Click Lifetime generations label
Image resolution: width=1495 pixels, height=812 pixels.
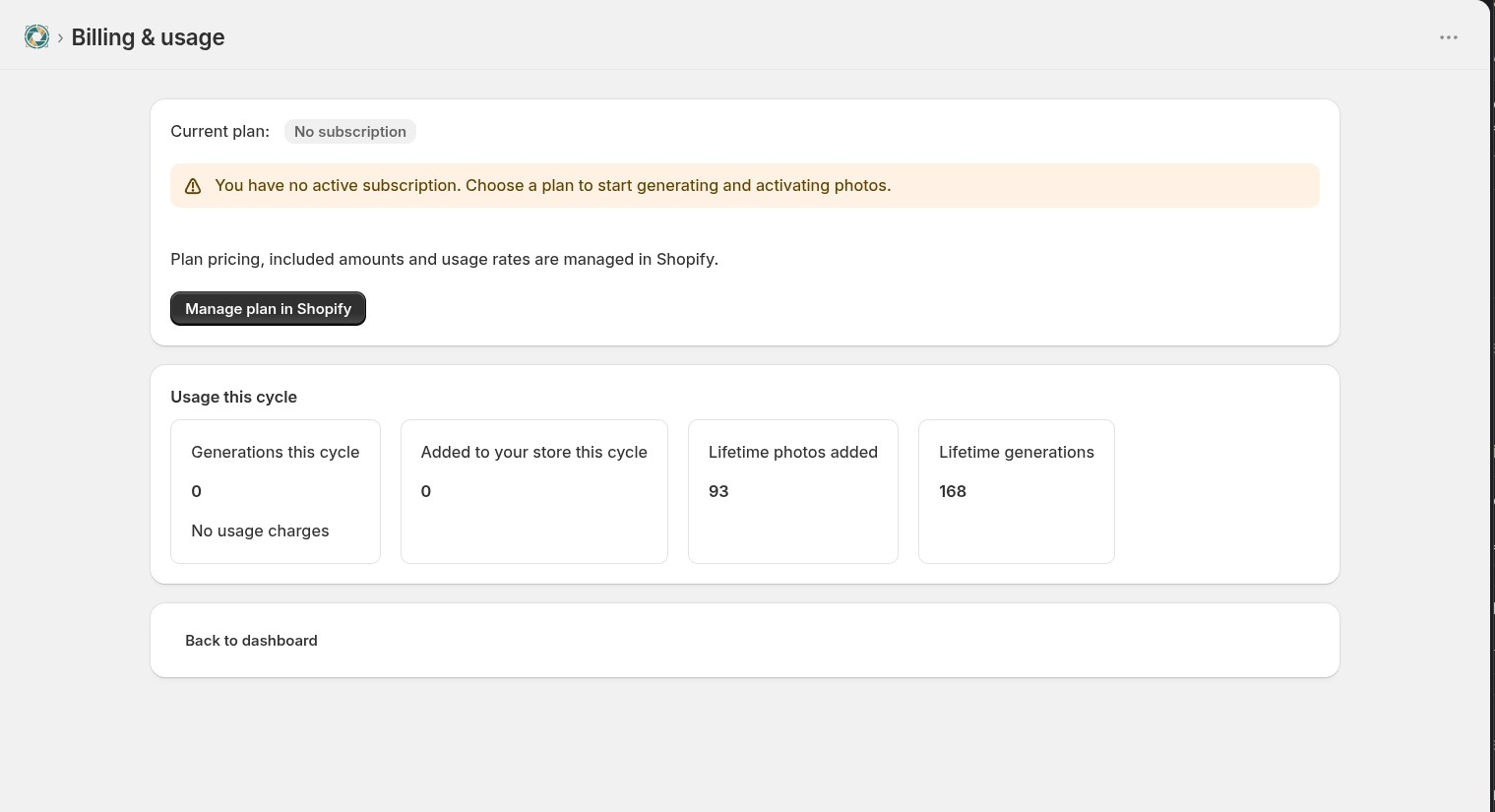(1017, 453)
